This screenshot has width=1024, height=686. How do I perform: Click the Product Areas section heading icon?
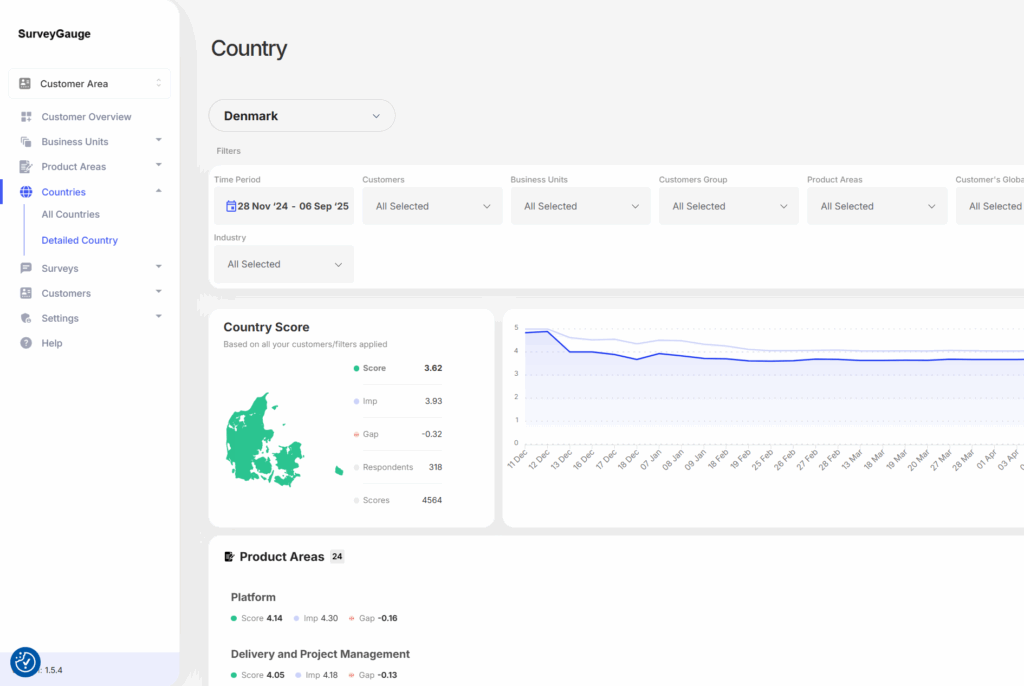(x=229, y=557)
